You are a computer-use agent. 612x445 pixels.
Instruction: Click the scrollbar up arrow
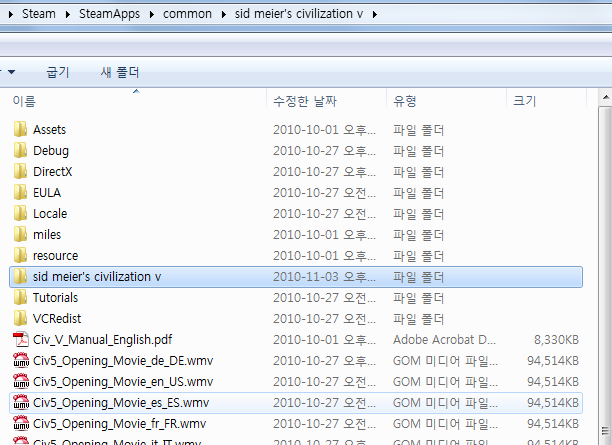605,98
